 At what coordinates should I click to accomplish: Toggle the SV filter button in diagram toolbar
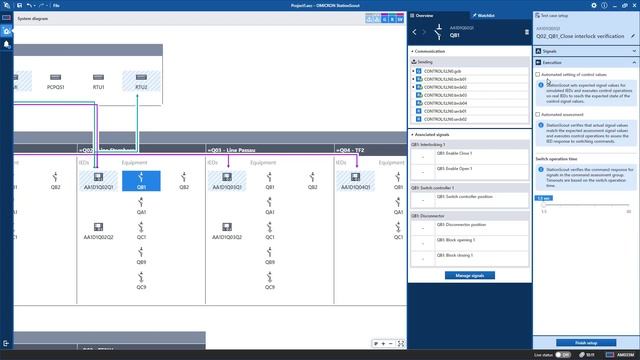(x=400, y=19)
